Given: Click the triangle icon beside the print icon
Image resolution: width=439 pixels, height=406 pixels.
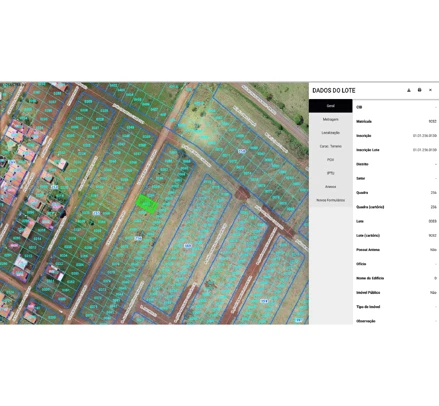Looking at the screenshot, I should tap(409, 90).
